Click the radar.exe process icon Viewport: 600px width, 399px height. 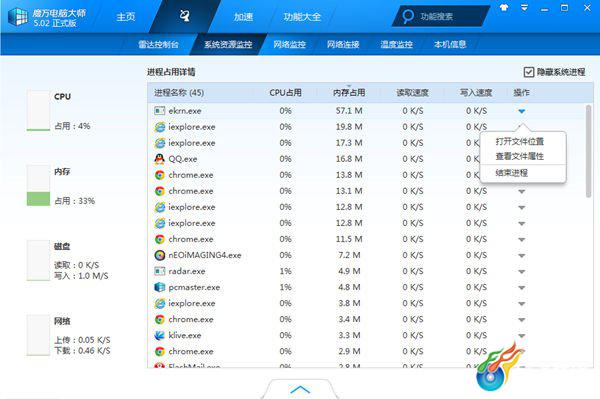tap(159, 271)
